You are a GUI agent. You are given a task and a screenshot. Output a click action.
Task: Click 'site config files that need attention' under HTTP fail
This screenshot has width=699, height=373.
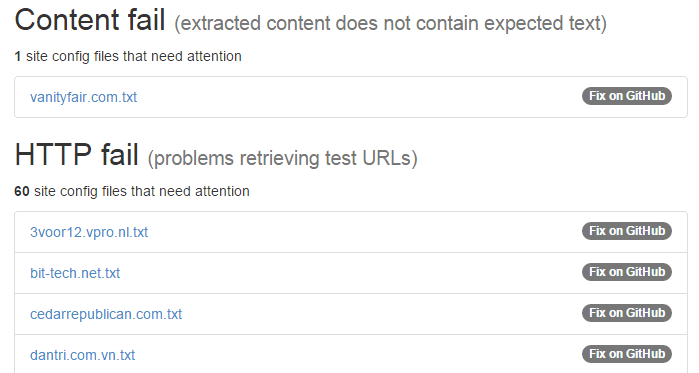(x=142, y=192)
